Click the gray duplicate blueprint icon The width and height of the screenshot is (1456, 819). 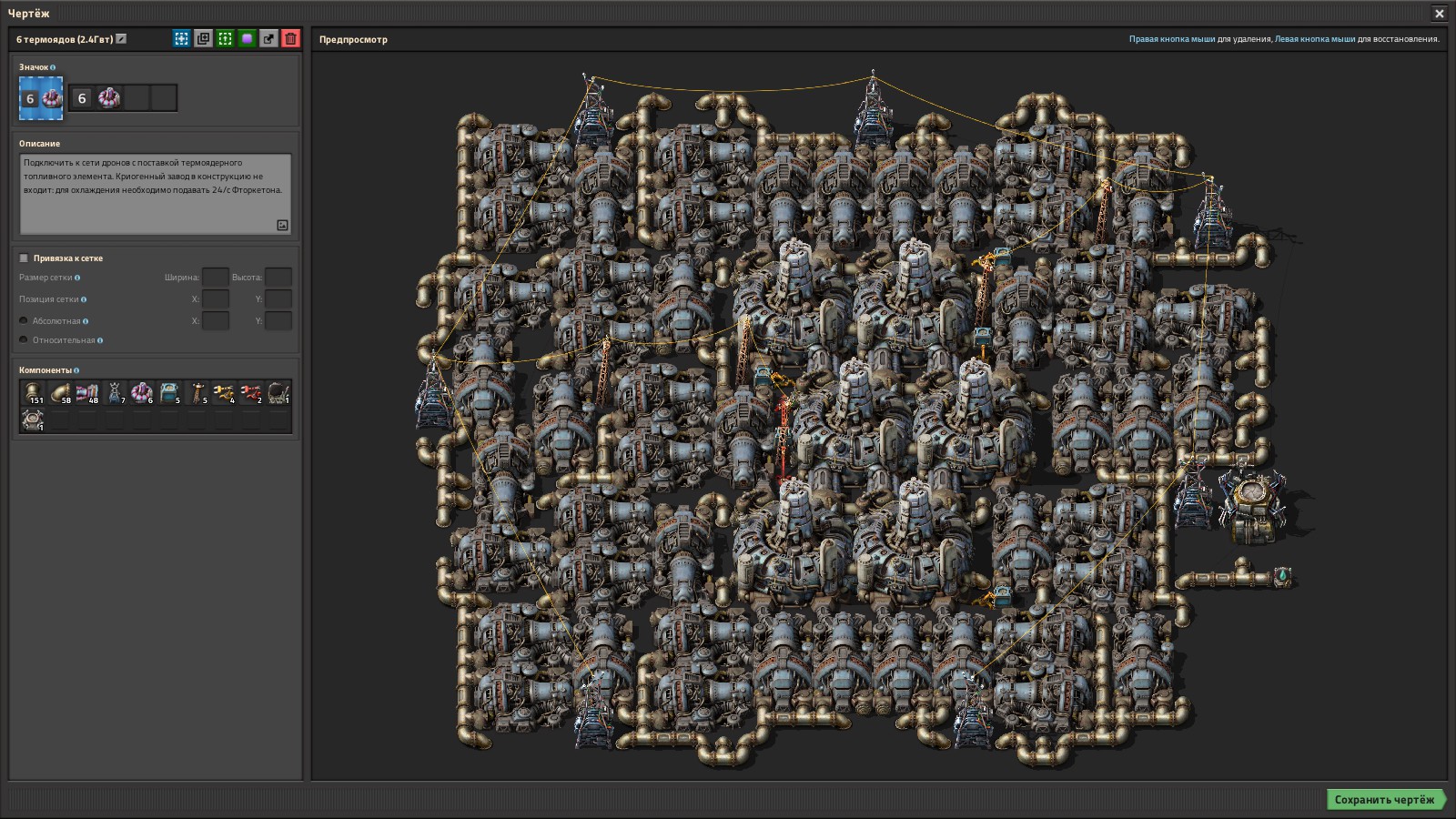pyautogui.click(x=203, y=38)
